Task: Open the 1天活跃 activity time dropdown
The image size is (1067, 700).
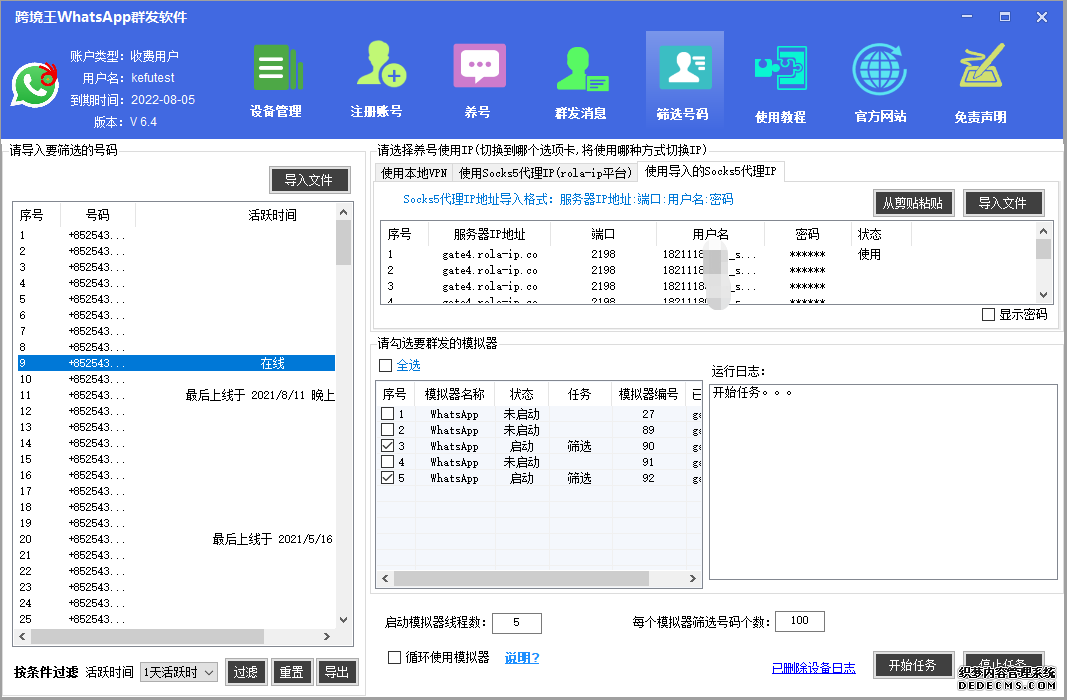Action: 178,672
